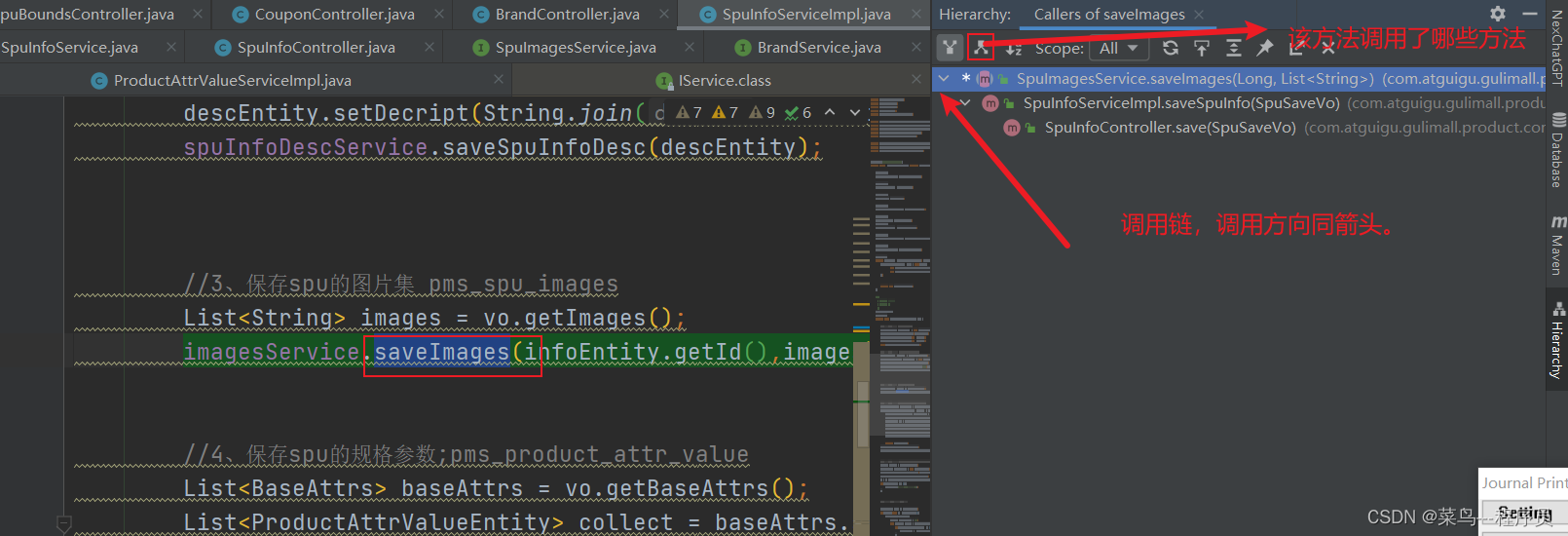Viewport: 1568px width, 536px height.
Task: Collapse the SpuImagesService.saveImages node
Action: (944, 78)
